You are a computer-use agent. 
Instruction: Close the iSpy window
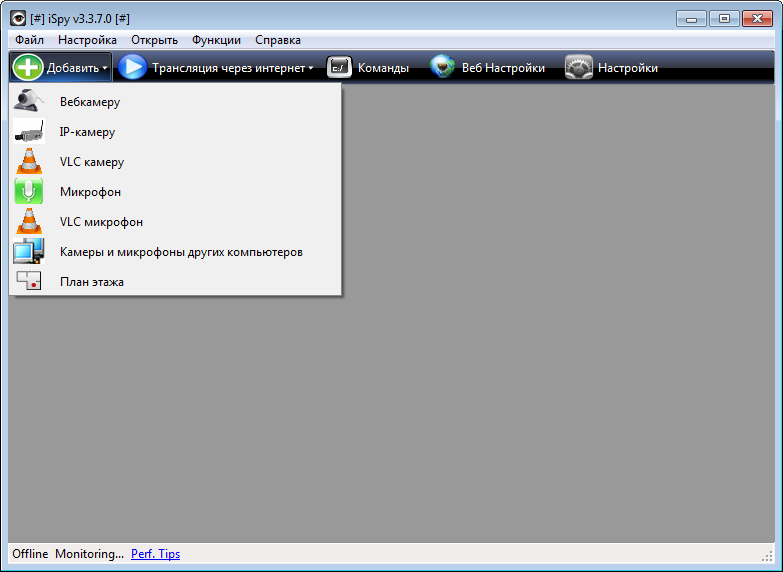(757, 19)
